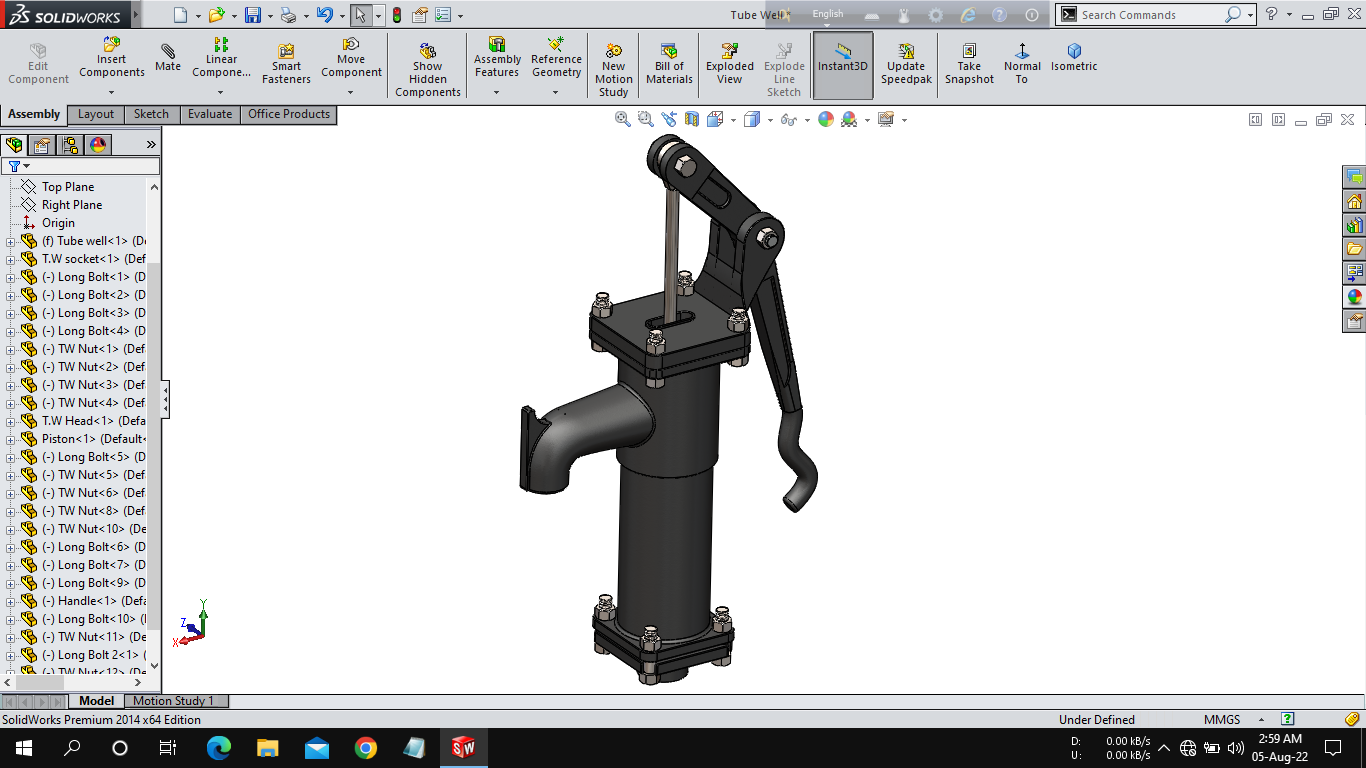Expand the Piston<1> tree node
This screenshot has height=768, width=1366.
11,439
